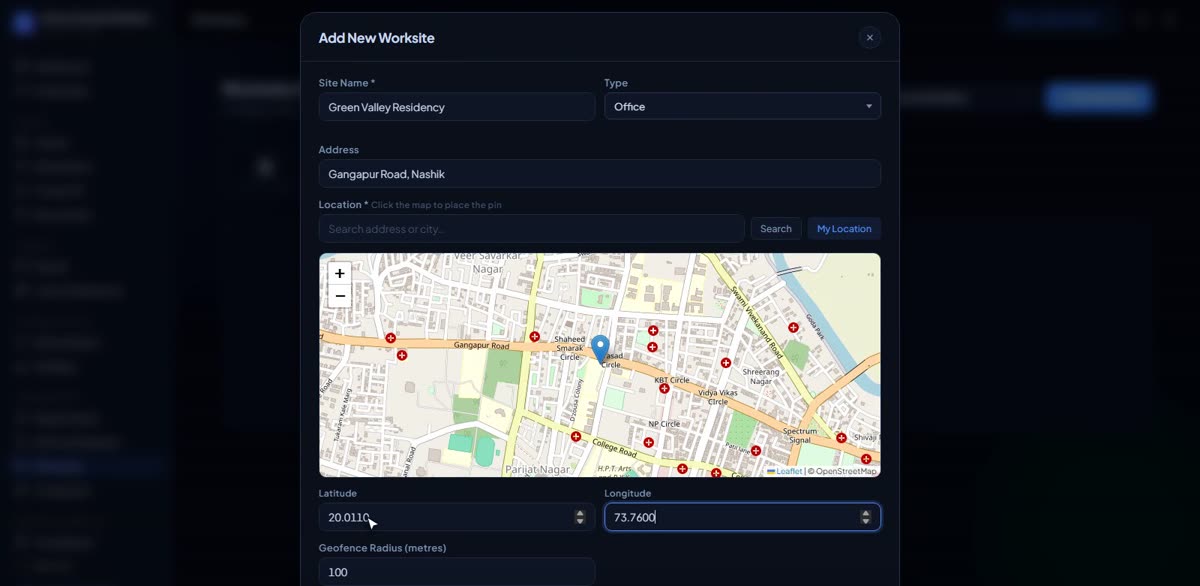Viewport: 1200px width, 586px height.
Task: Click the Shaheed Smarak Circle map label
Action: click(569, 348)
